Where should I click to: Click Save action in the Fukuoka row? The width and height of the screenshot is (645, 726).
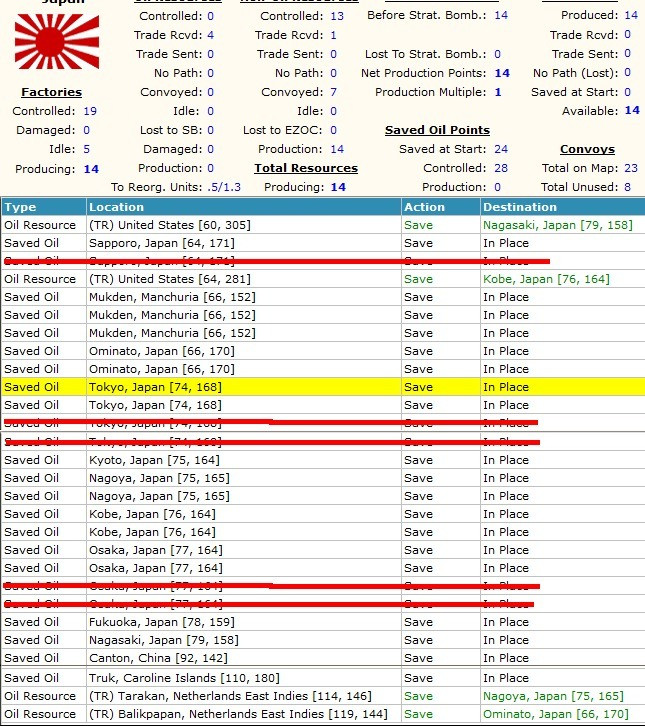(418, 622)
